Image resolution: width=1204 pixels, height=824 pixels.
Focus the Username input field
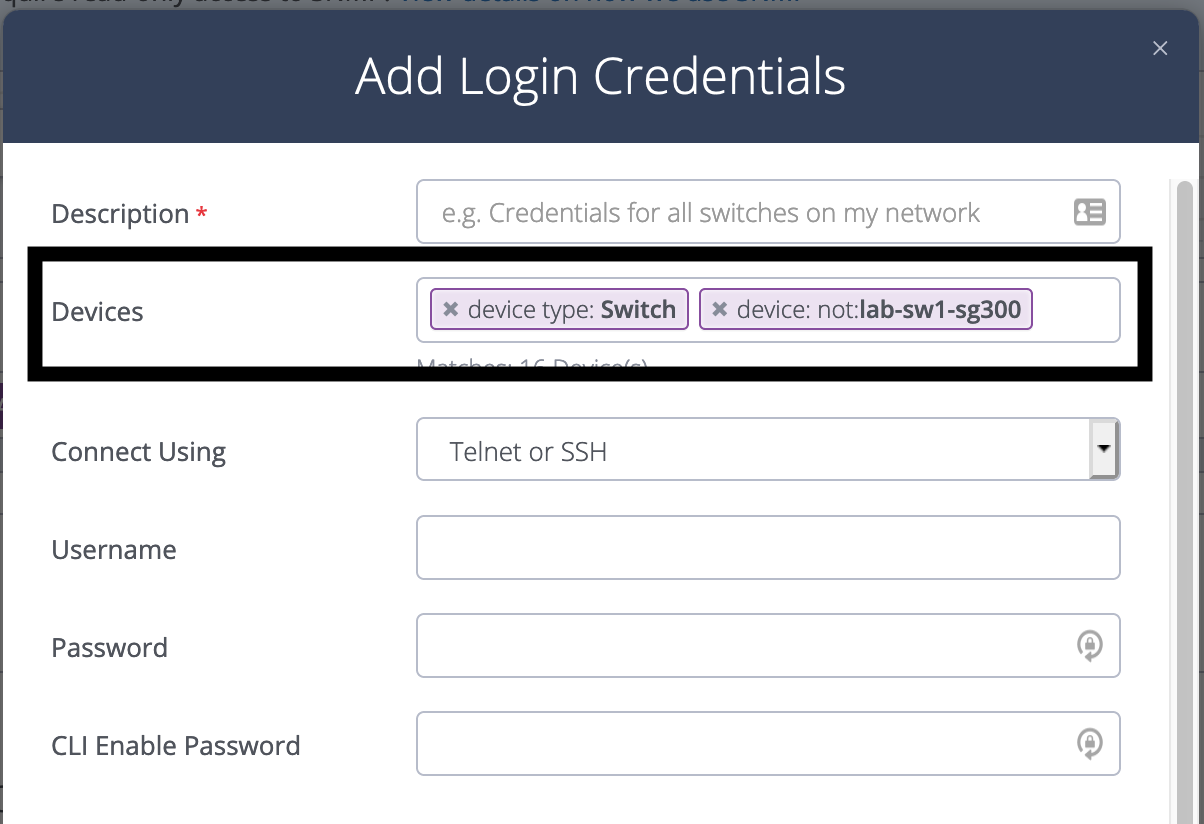[x=768, y=547]
